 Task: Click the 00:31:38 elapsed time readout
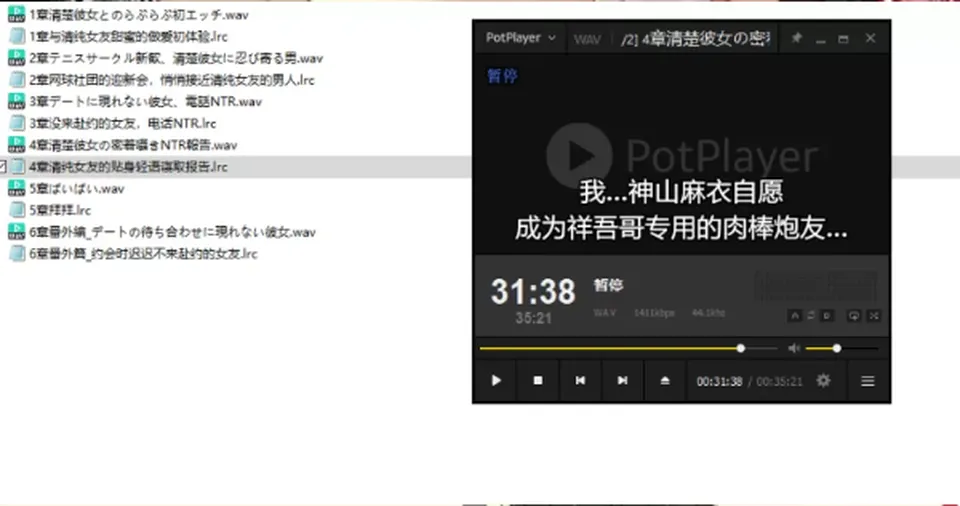(719, 382)
